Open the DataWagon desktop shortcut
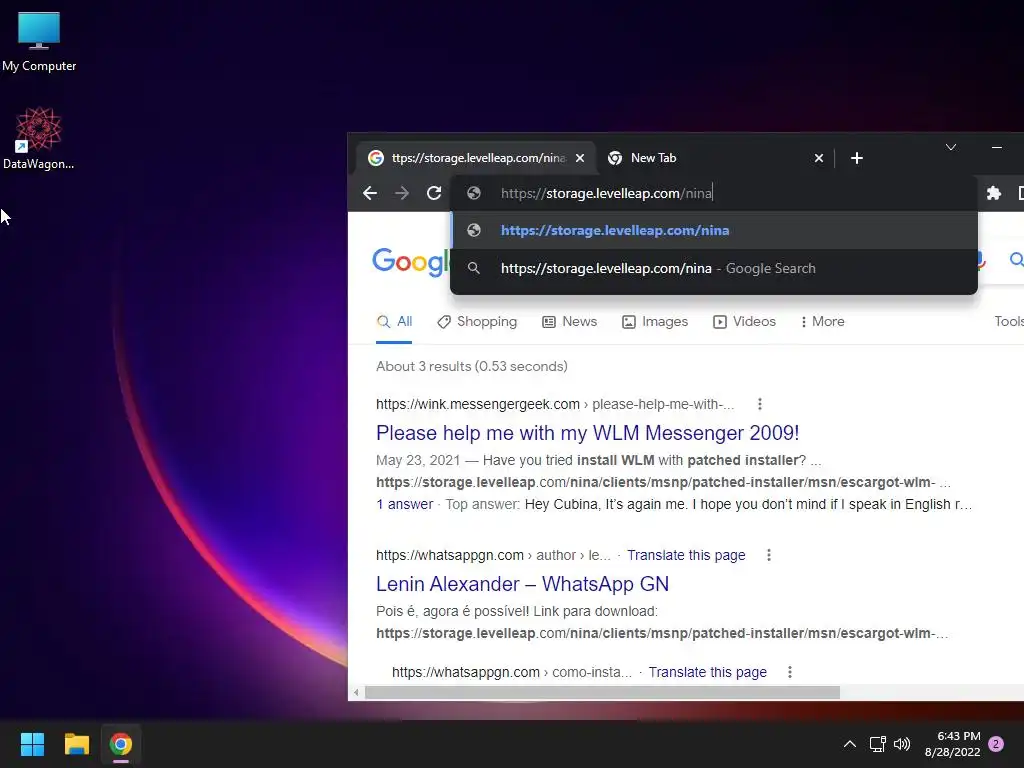The image size is (1024, 768). click(x=39, y=138)
